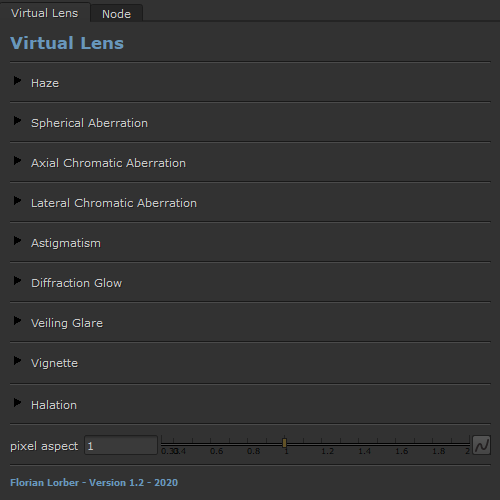Set pixel aspect slider to 1.8 mark
Viewport: 500px width, 500px height.
(433, 443)
